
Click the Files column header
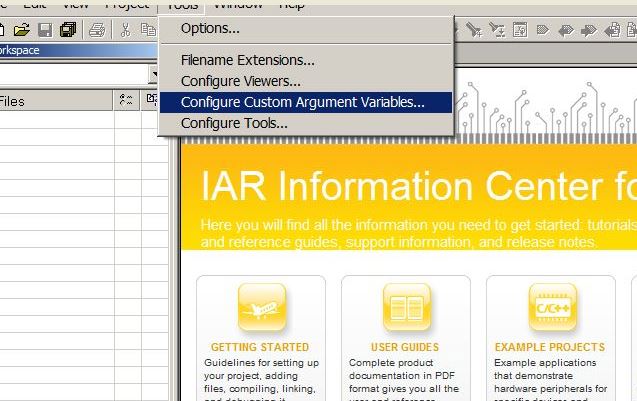coord(56,101)
